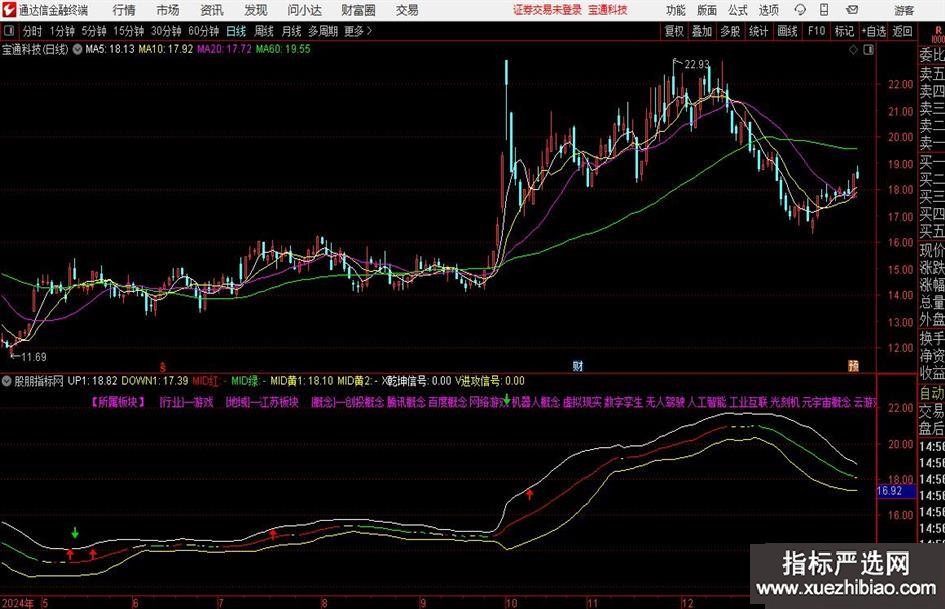Expand the indicator circle beside 股朋指标网

click(x=7, y=381)
